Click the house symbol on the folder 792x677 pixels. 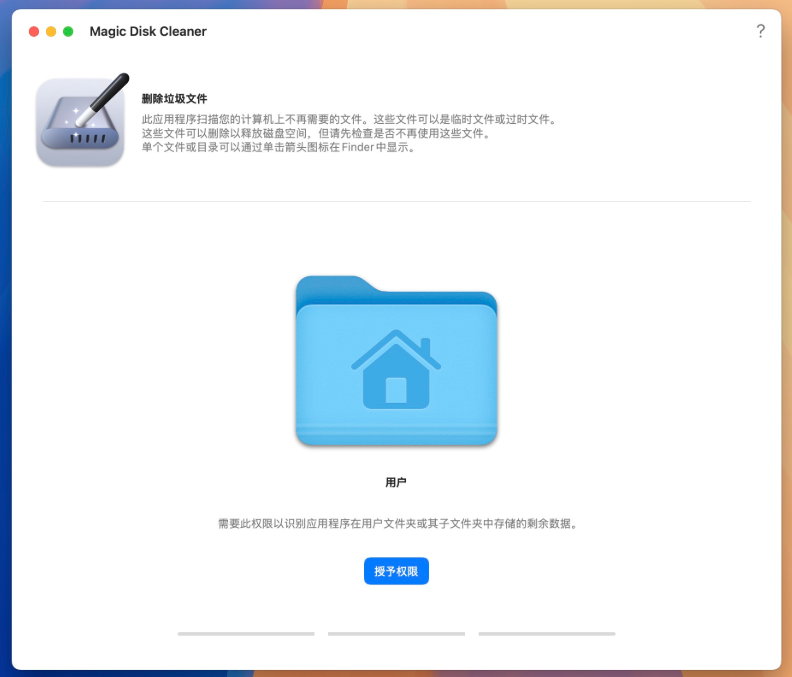point(396,370)
